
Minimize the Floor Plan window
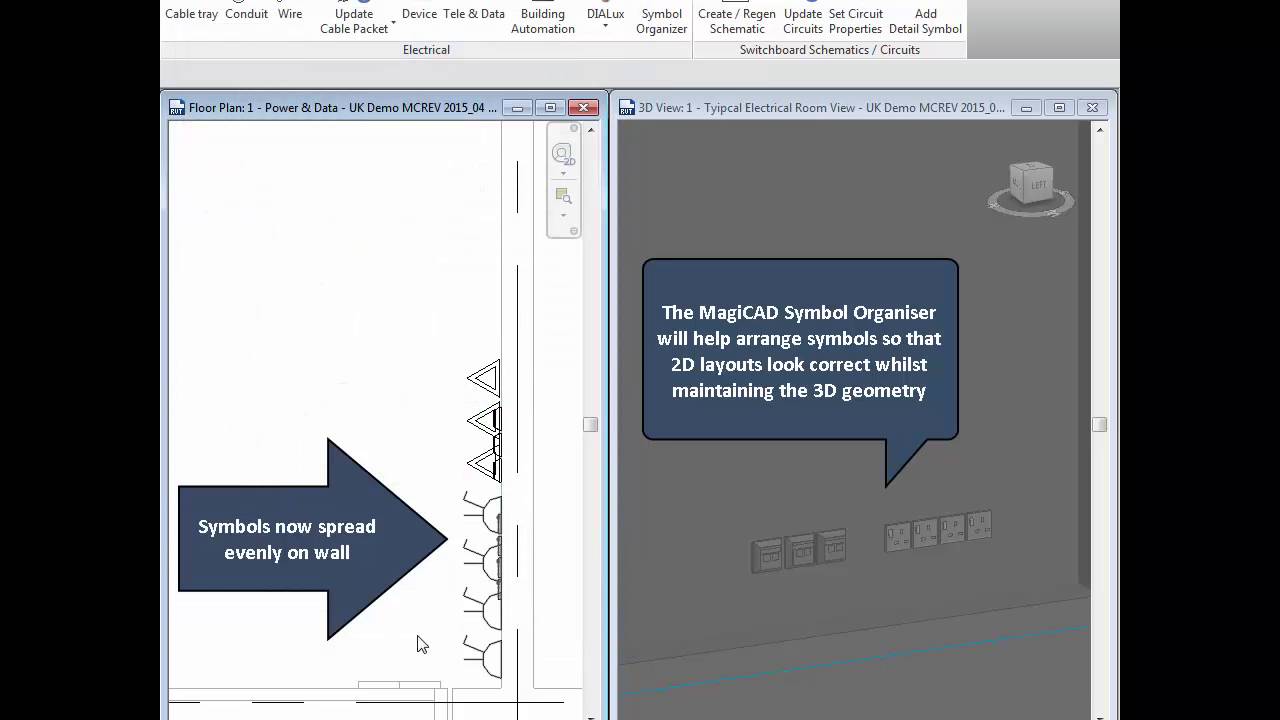pyautogui.click(x=517, y=108)
